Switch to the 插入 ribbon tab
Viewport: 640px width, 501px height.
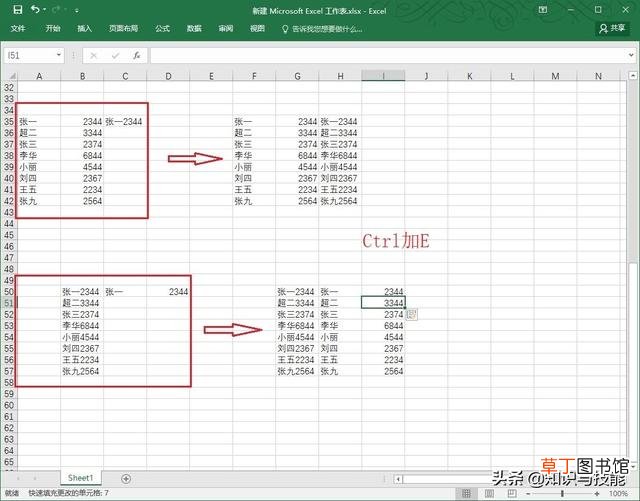click(84, 28)
